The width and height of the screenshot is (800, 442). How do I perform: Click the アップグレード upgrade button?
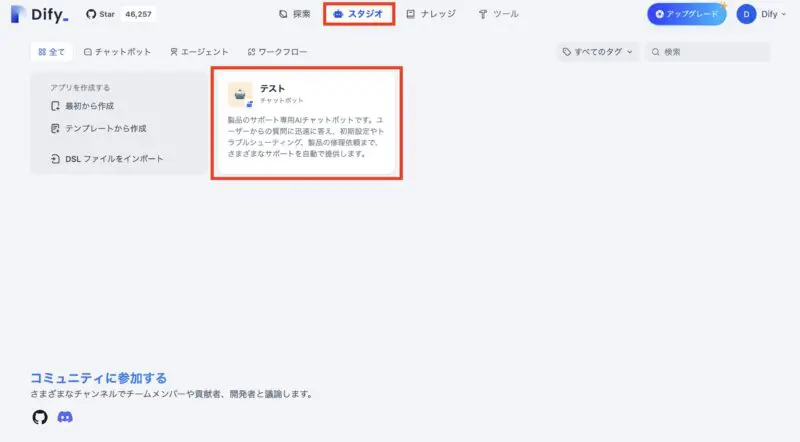click(x=686, y=15)
